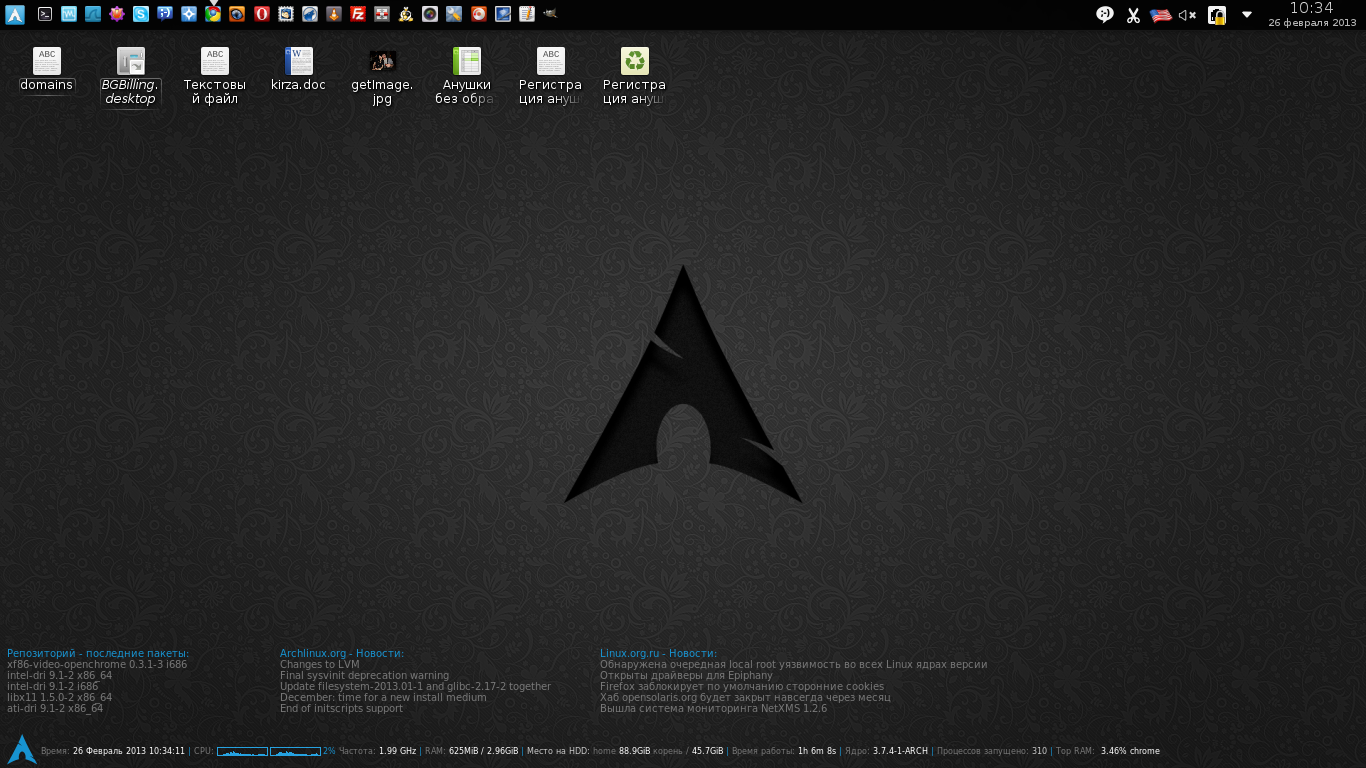Open the network padlock tray icon
This screenshot has height=768, width=1366.
coord(1217,15)
